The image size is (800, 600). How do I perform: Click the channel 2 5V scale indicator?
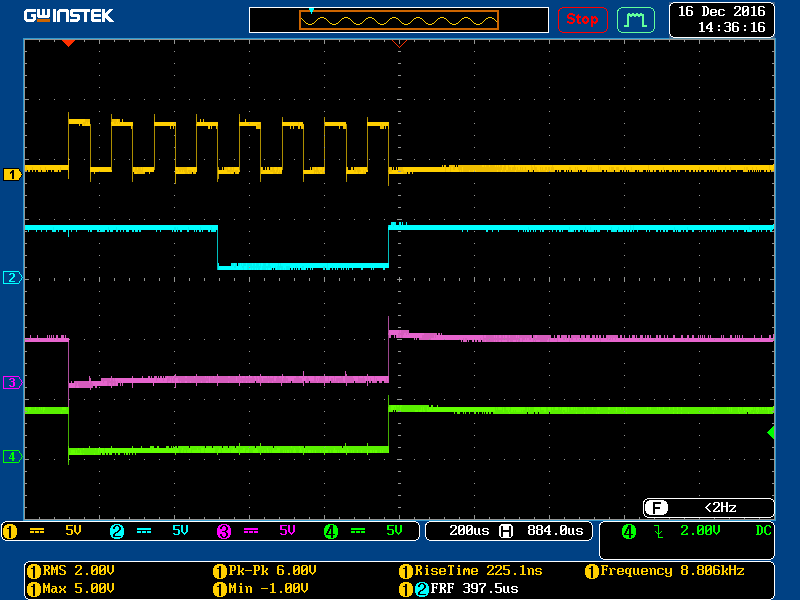pos(180,531)
